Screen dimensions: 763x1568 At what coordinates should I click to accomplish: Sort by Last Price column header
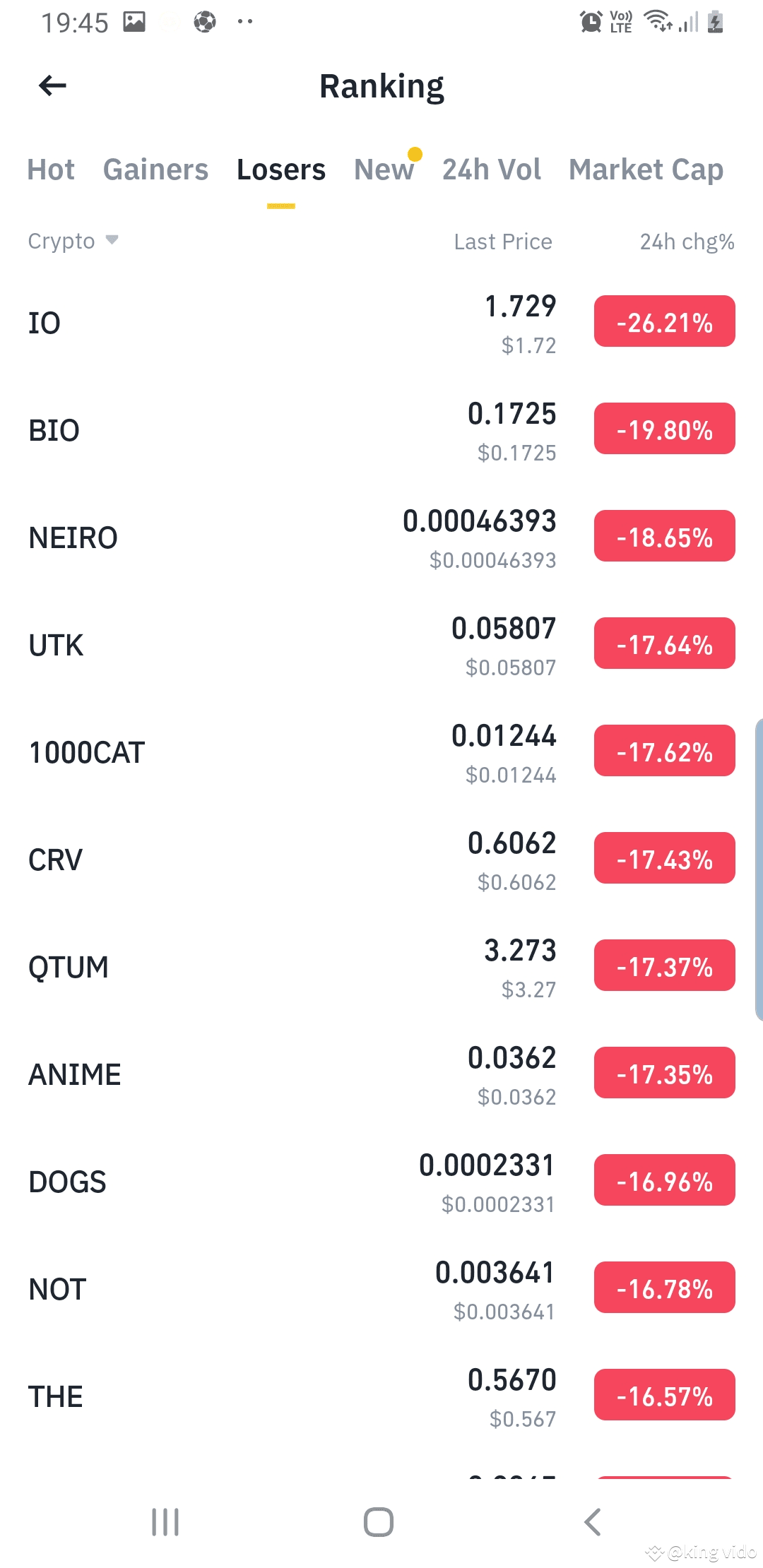503,242
